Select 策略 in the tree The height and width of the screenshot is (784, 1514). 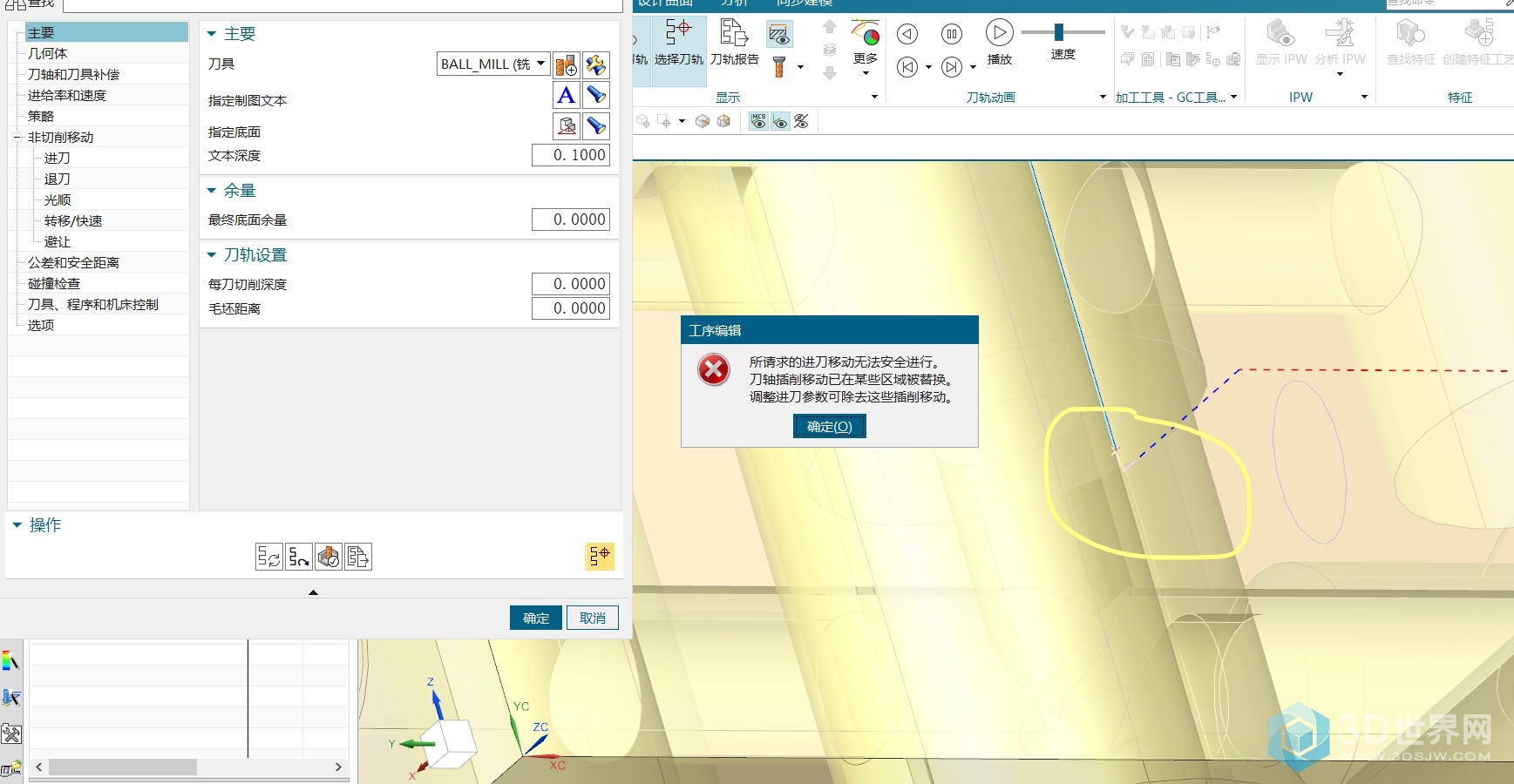point(41,116)
